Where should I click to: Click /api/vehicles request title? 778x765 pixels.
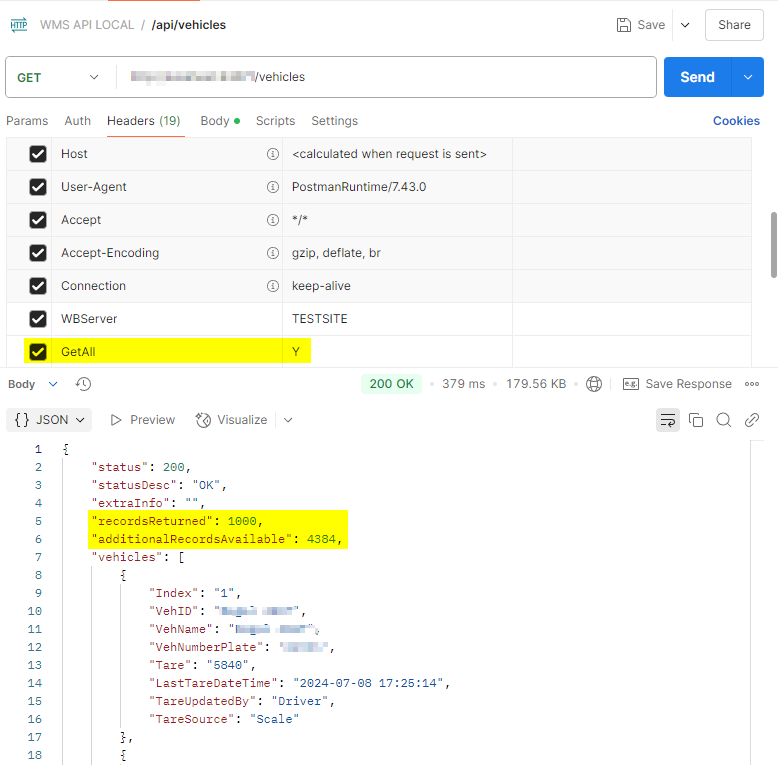(189, 25)
